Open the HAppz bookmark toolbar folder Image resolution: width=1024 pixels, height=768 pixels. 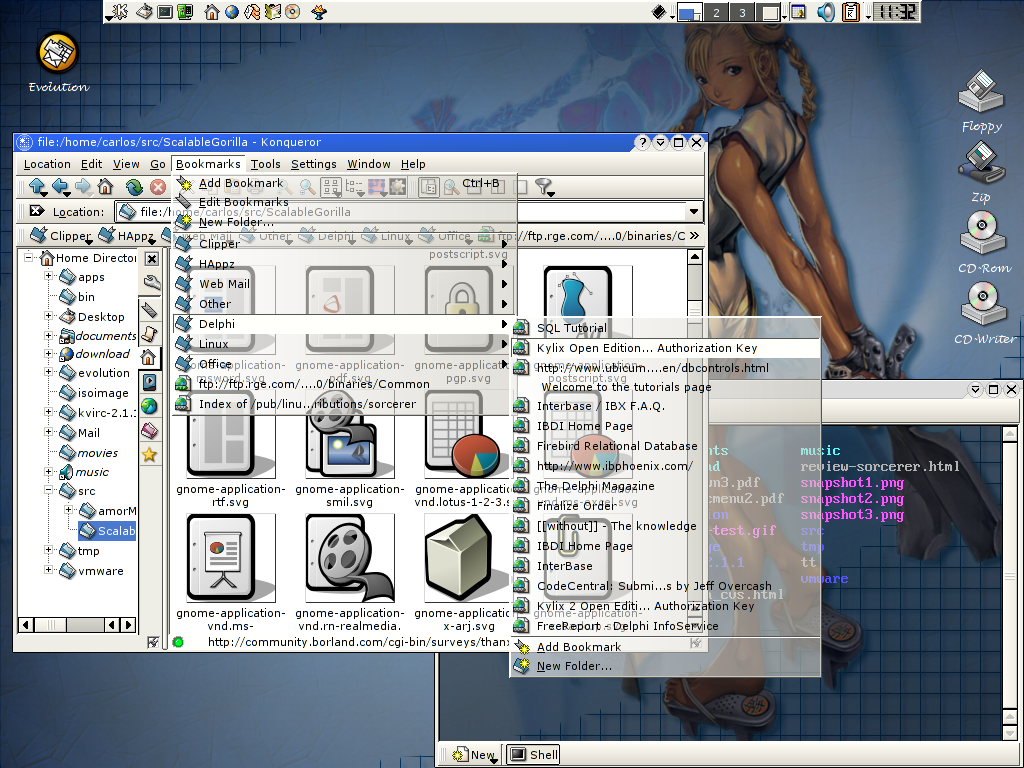click(127, 236)
